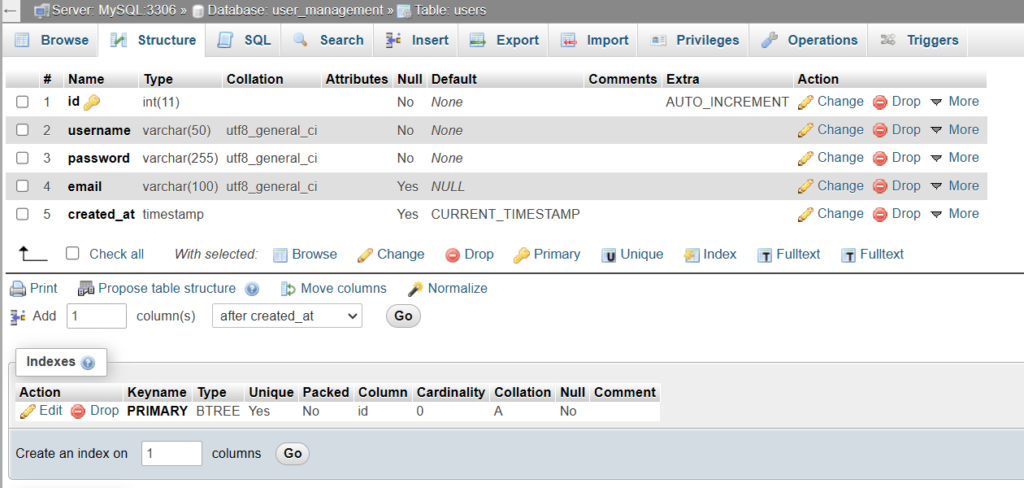Click the red Drop icon for username
Image resolution: width=1024 pixels, height=488 pixels.
point(880,130)
